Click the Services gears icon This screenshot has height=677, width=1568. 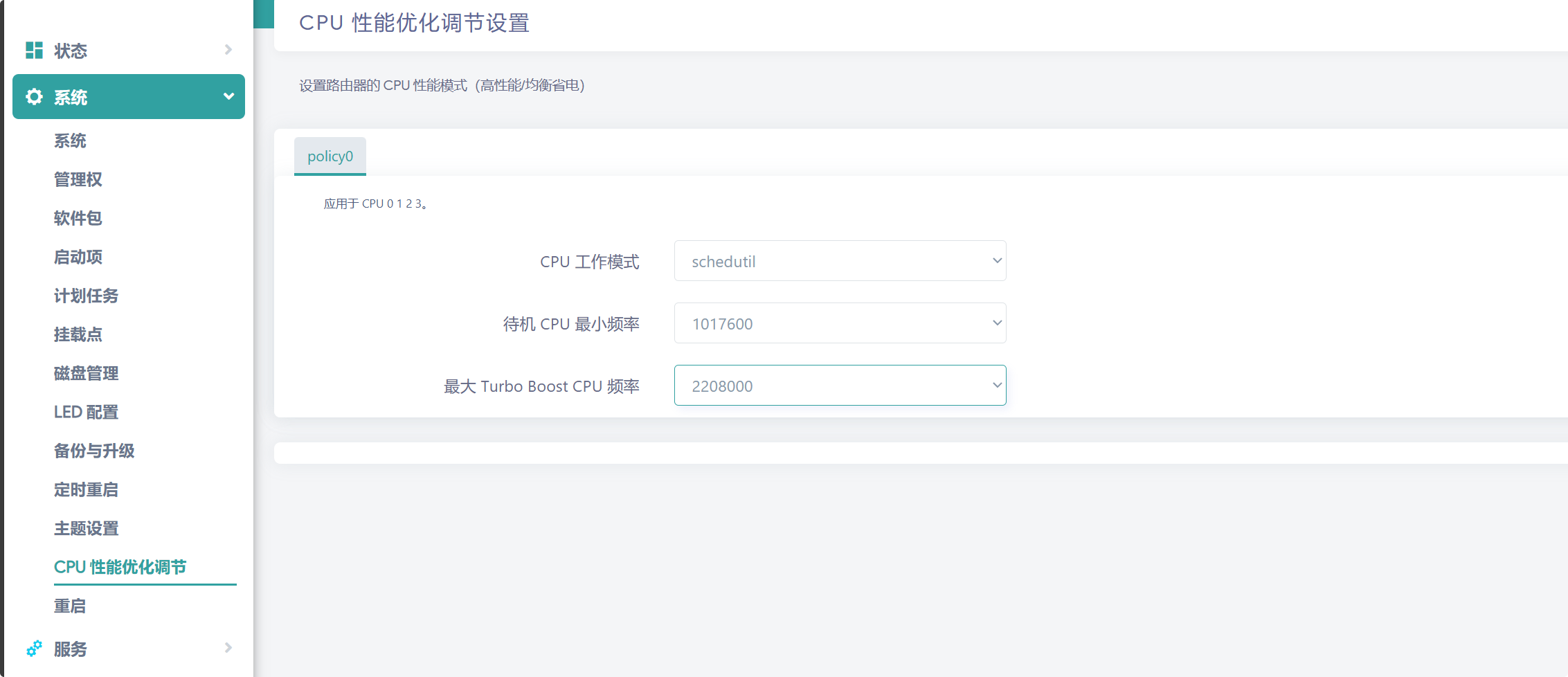[34, 649]
